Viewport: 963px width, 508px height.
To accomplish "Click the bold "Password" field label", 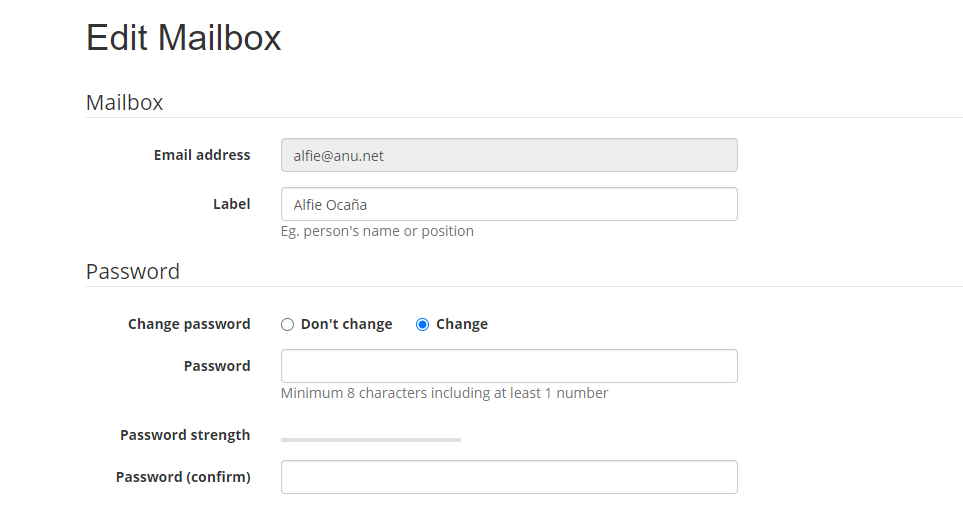I will click(x=217, y=366).
